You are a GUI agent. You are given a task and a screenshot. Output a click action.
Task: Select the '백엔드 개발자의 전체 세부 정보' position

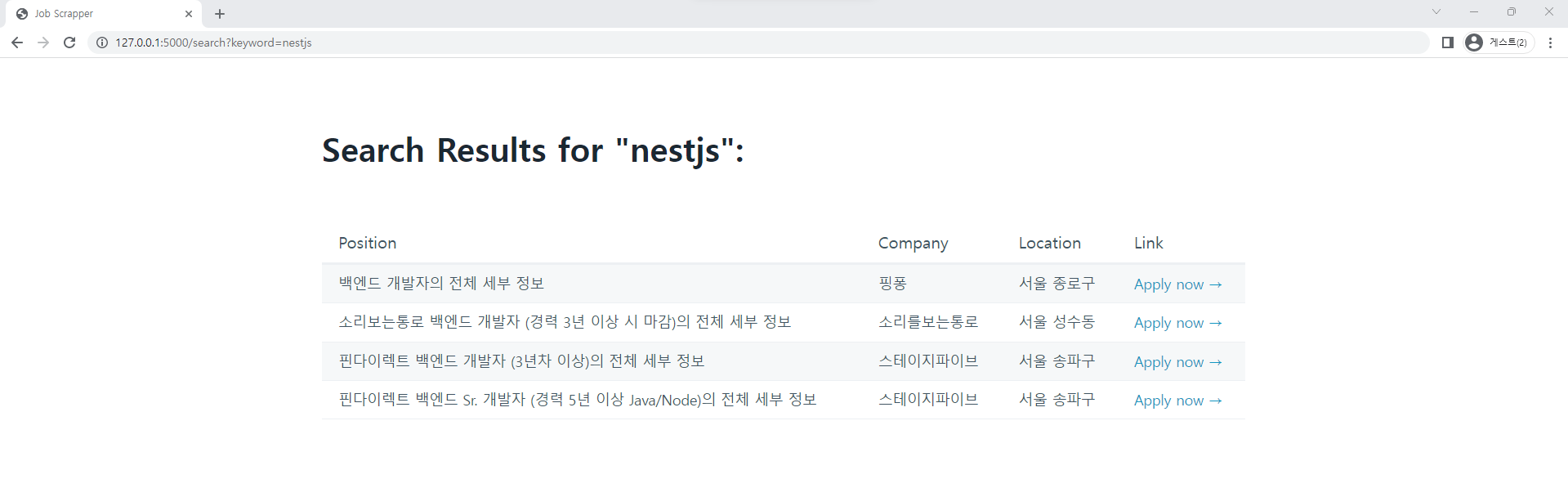(441, 283)
